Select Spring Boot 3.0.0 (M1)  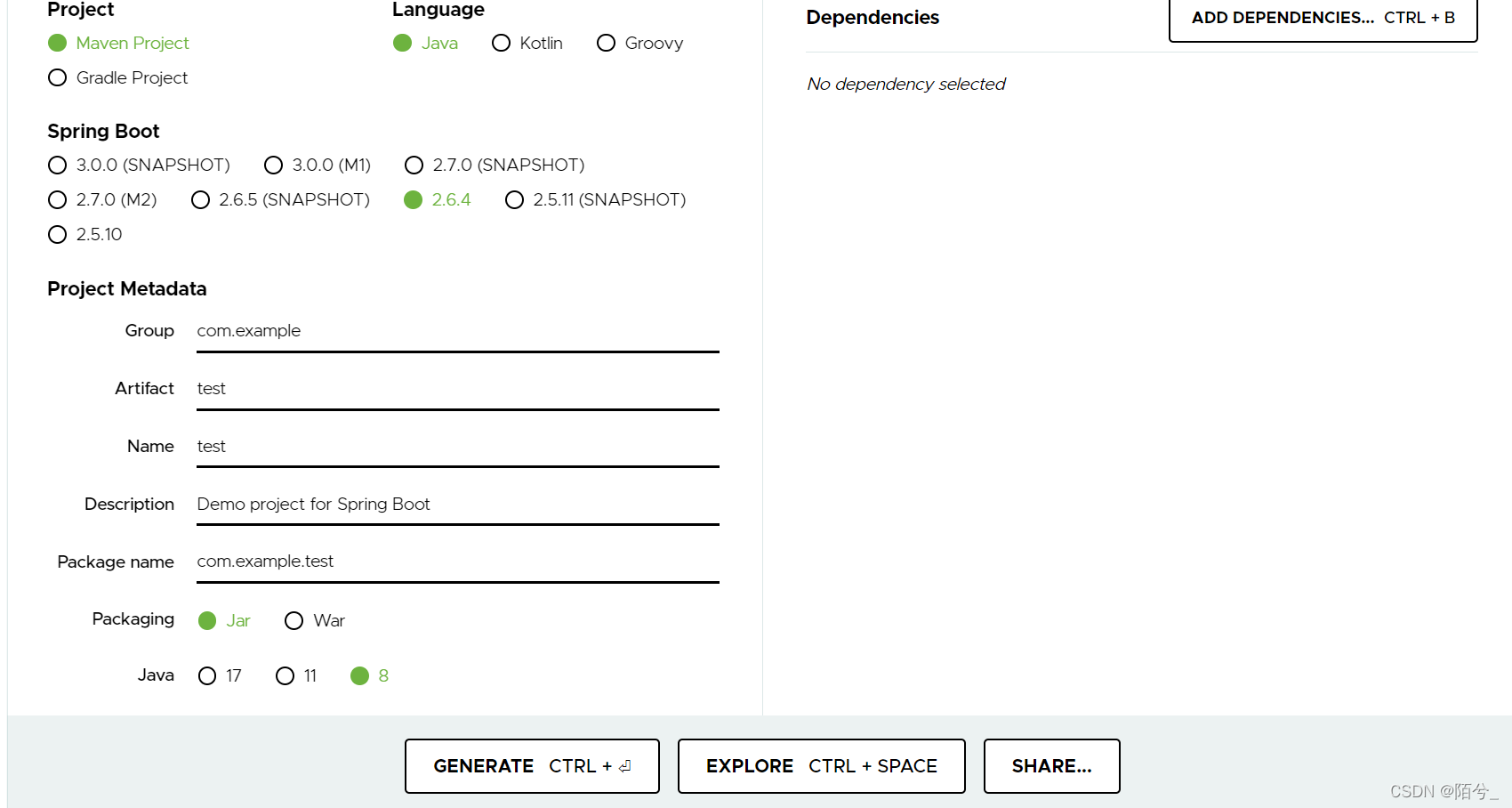(318, 165)
